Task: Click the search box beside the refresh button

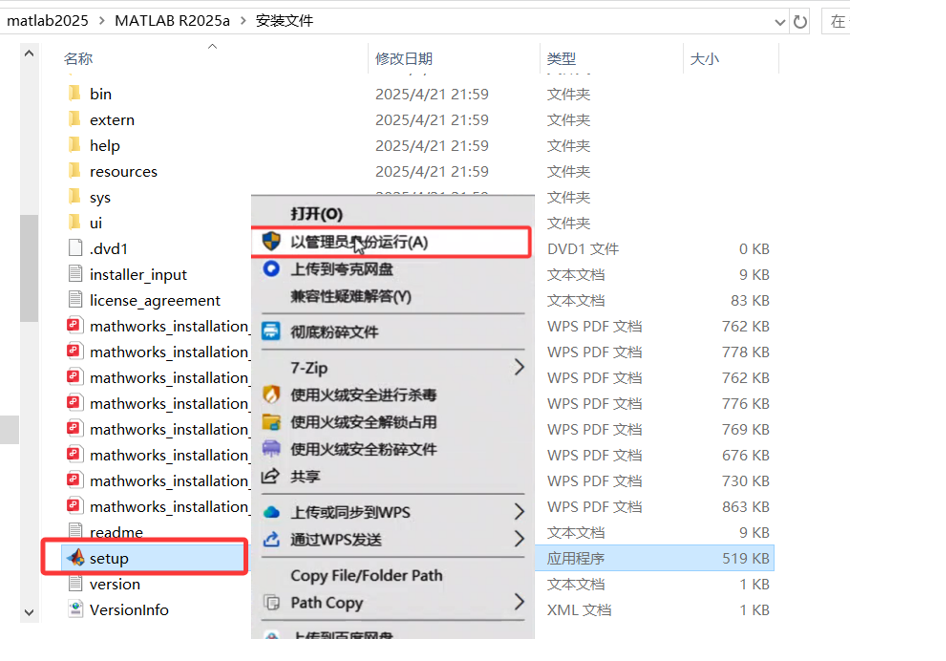Action: [x=837, y=22]
